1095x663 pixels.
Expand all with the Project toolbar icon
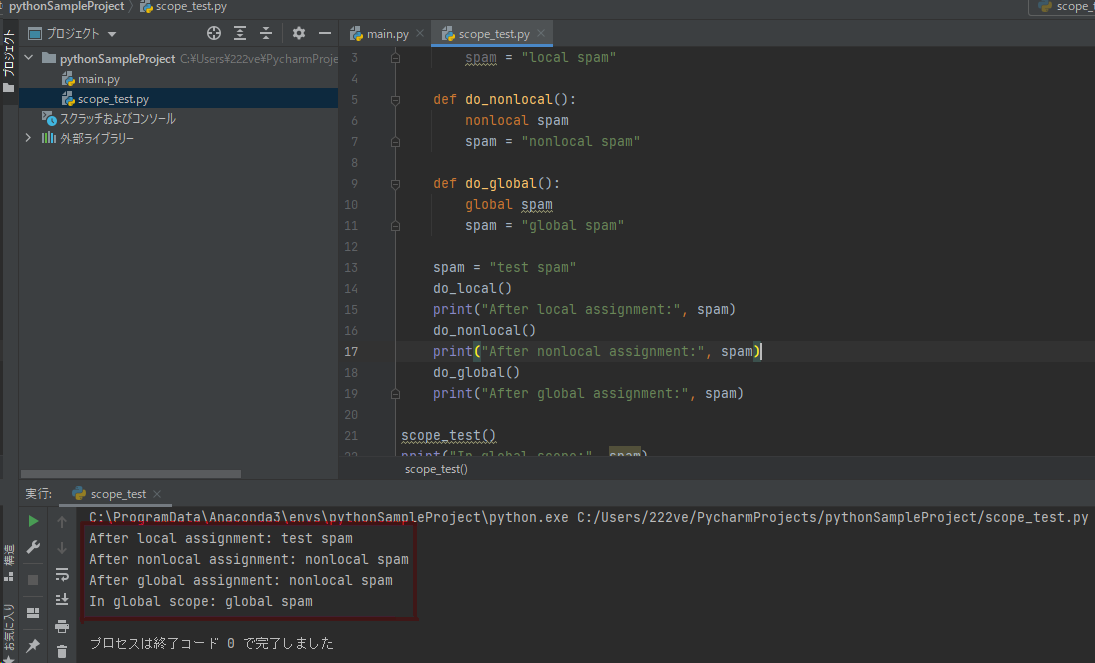pos(240,33)
